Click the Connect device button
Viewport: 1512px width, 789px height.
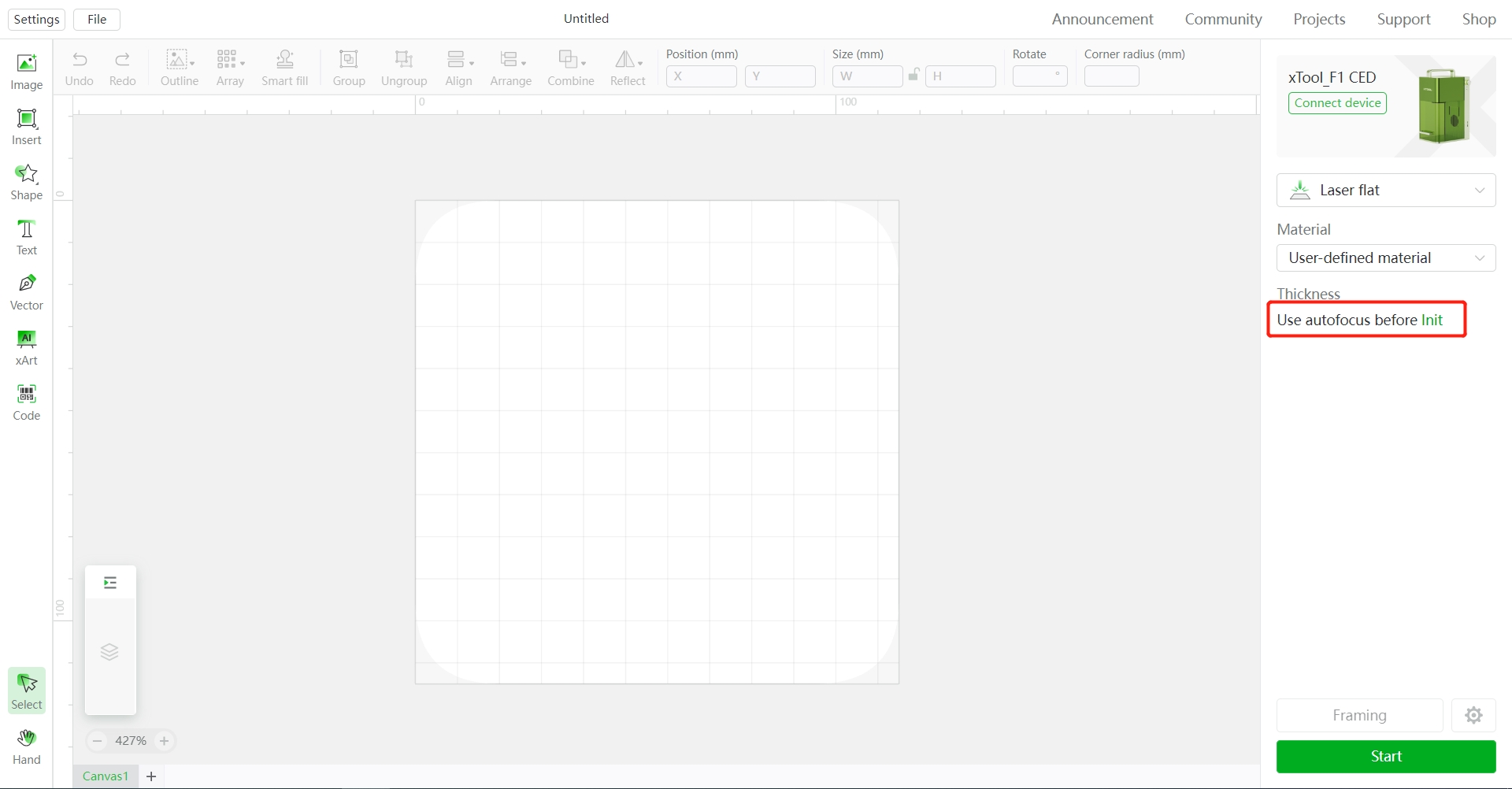click(x=1337, y=103)
